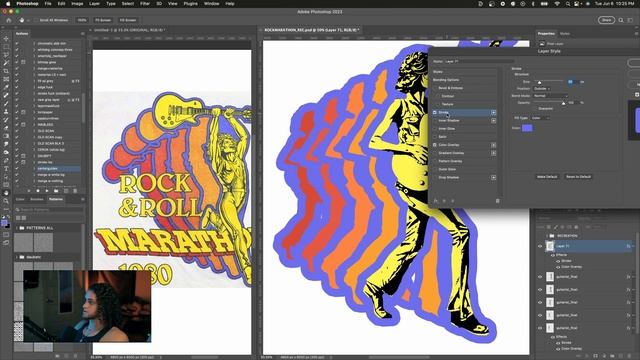The image size is (640, 360).
Task: Open the stroke Blend Mode dropdown
Action: point(550,96)
